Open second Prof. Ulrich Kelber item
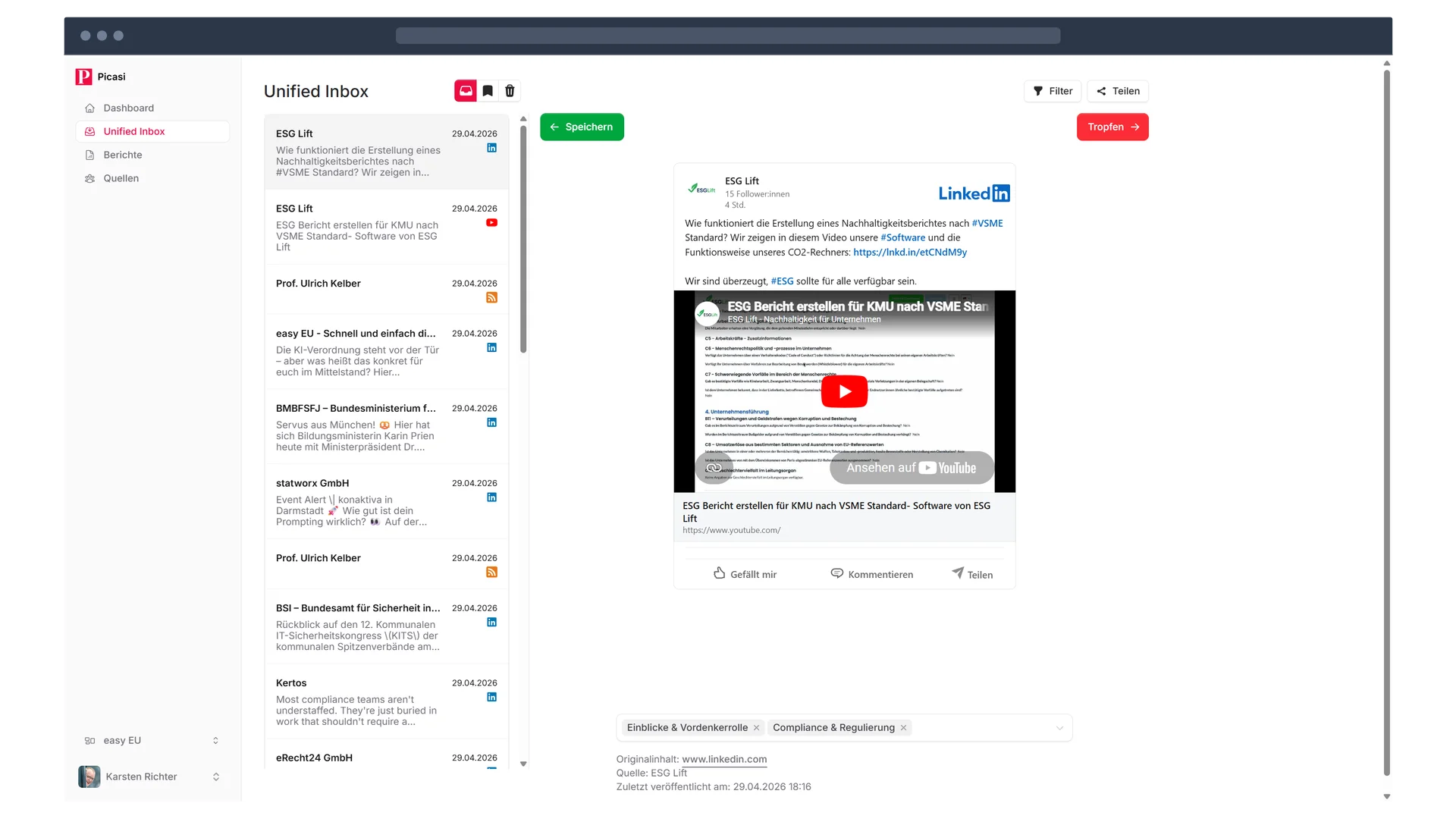The image size is (1456, 819). pos(386,564)
